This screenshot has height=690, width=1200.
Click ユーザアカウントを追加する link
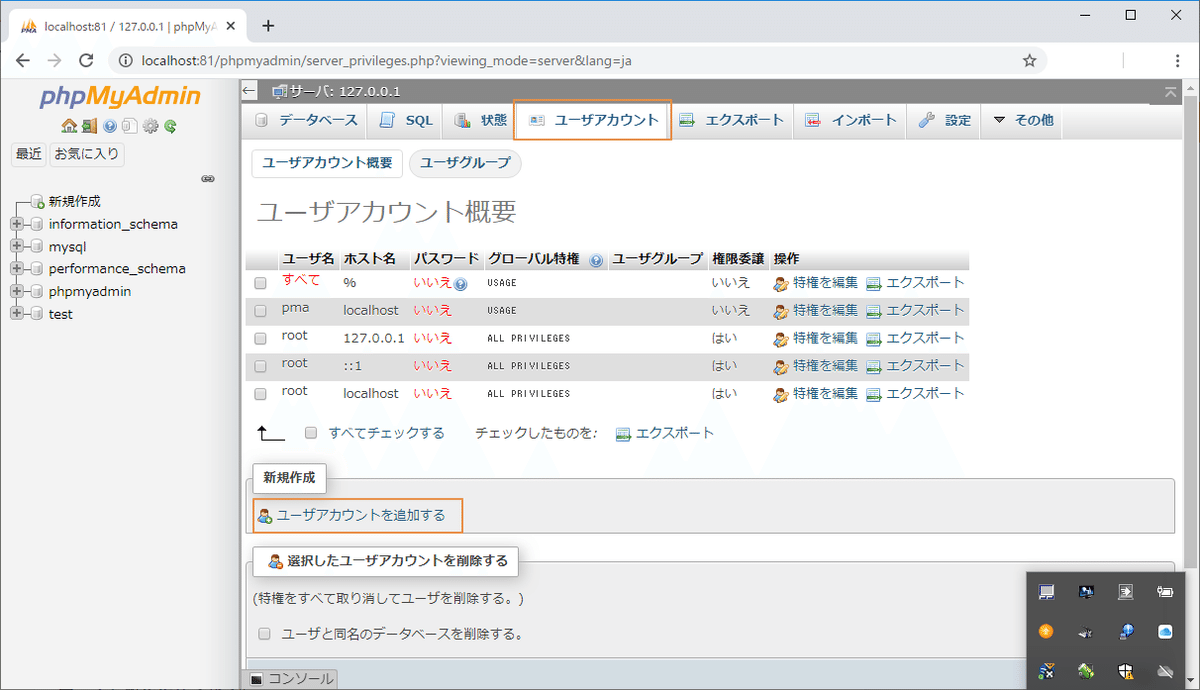click(361, 516)
